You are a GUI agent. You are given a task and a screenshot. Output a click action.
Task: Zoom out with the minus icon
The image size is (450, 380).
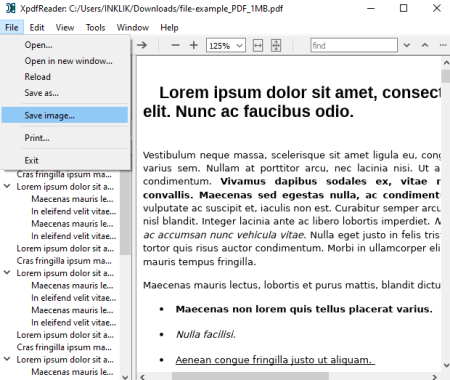coord(175,45)
